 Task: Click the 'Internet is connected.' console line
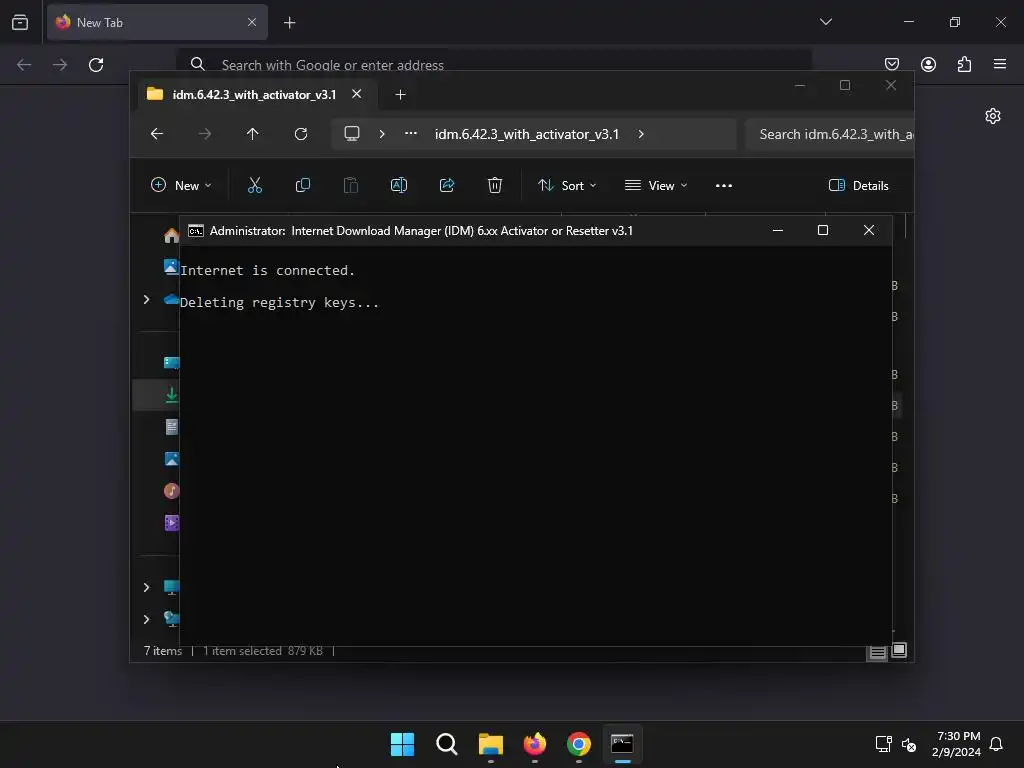coord(267,270)
